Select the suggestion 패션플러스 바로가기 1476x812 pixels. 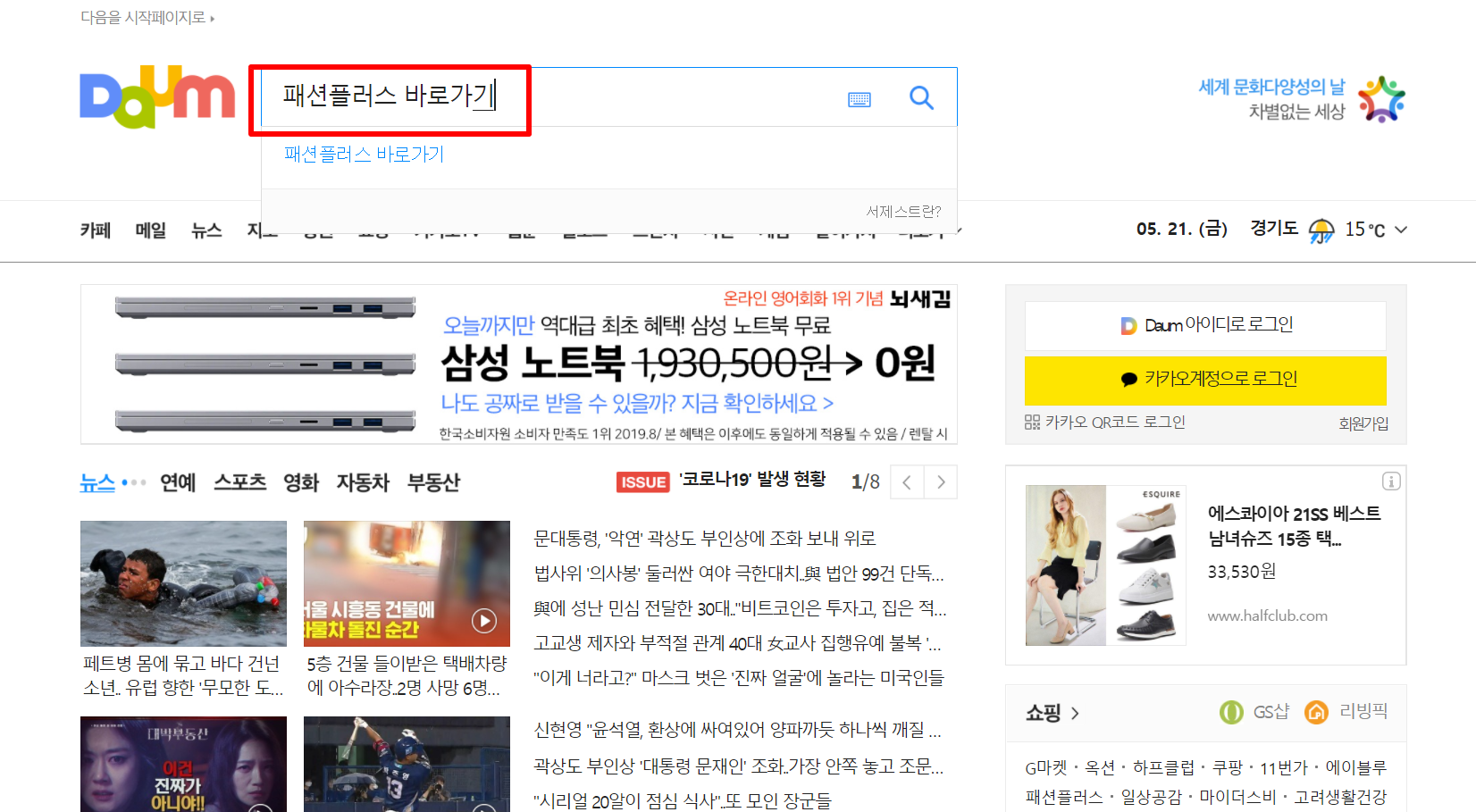[x=364, y=154]
